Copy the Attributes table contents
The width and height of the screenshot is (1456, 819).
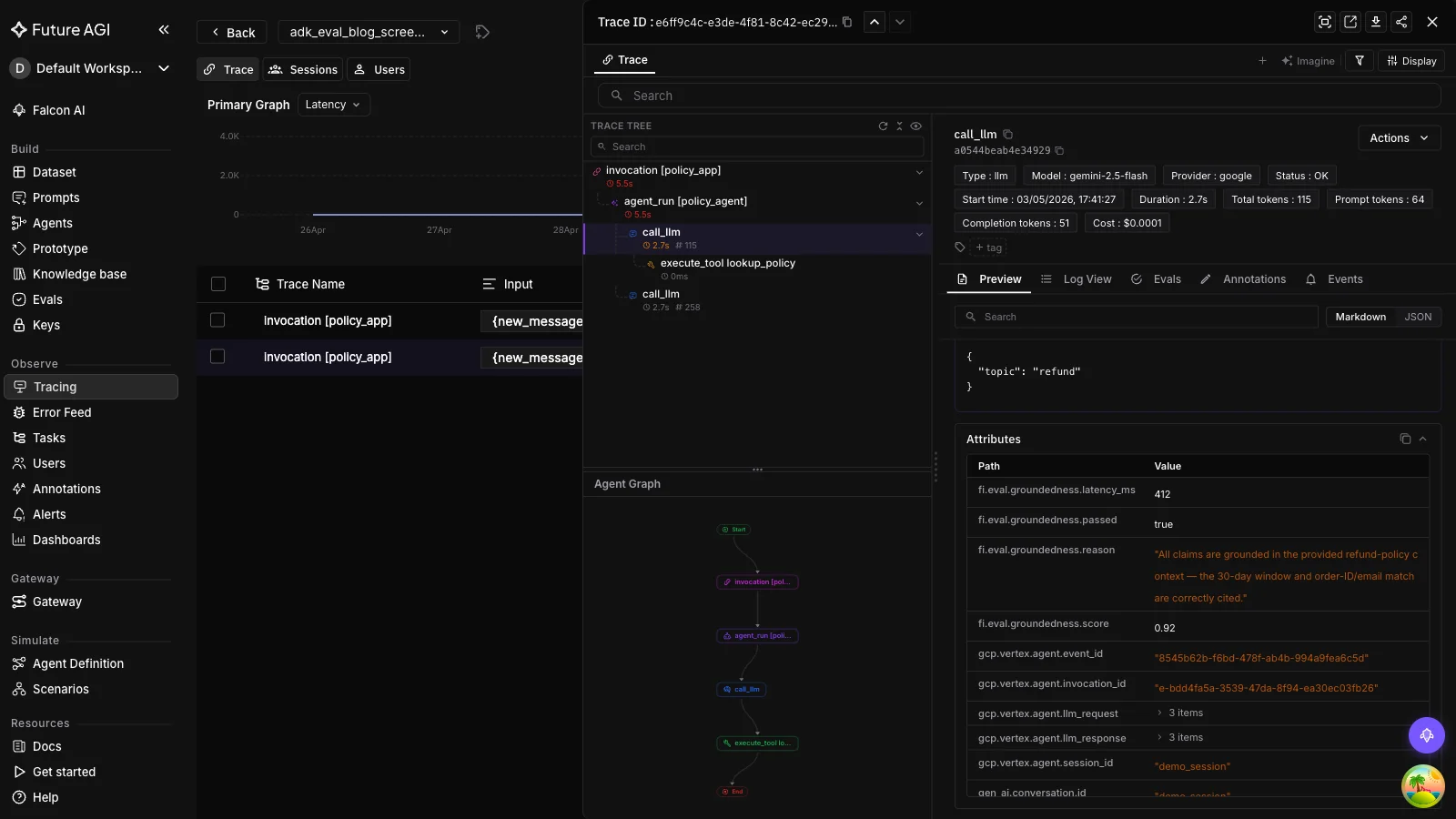(x=1405, y=439)
